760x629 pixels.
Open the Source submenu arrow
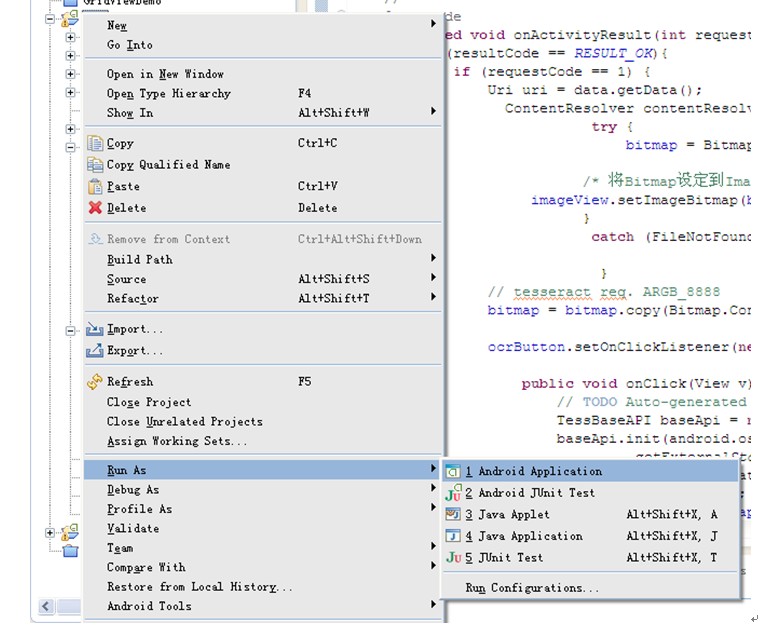(433, 277)
